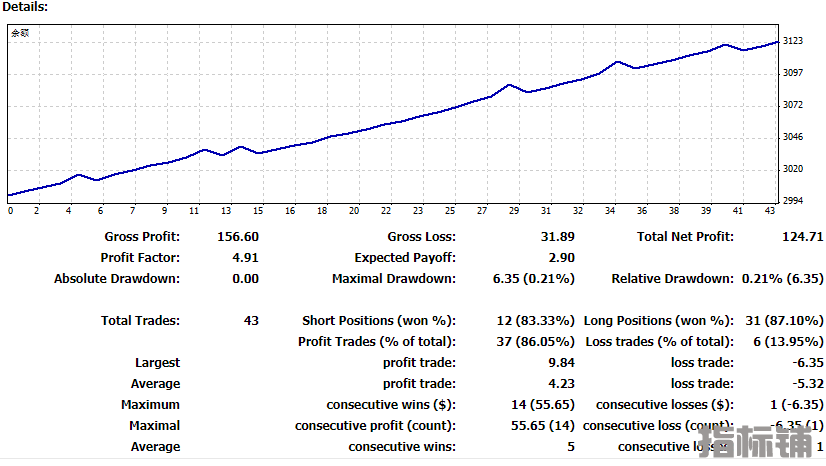Image resolution: width=826 pixels, height=466 pixels.
Task: Click the Profit Trades value 37 (86.05%)
Action: (533, 342)
